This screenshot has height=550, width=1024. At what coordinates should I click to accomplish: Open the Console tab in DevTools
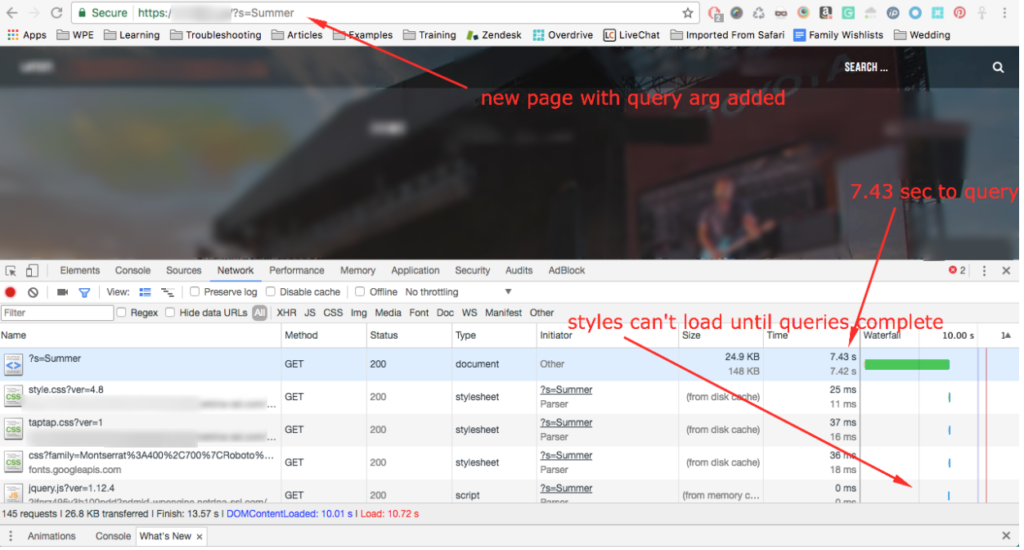pos(132,270)
